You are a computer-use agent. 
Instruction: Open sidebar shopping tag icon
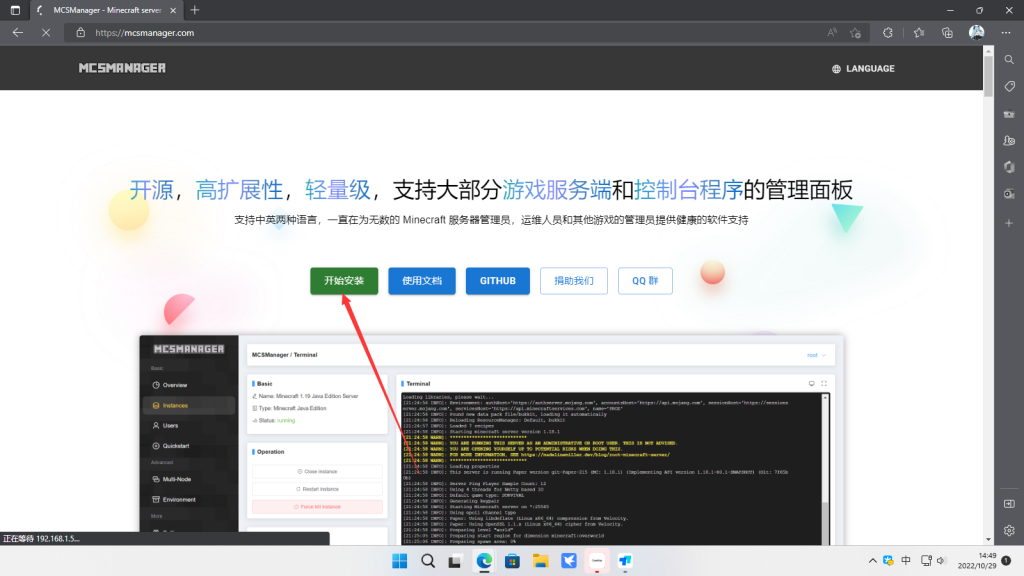(1009, 86)
